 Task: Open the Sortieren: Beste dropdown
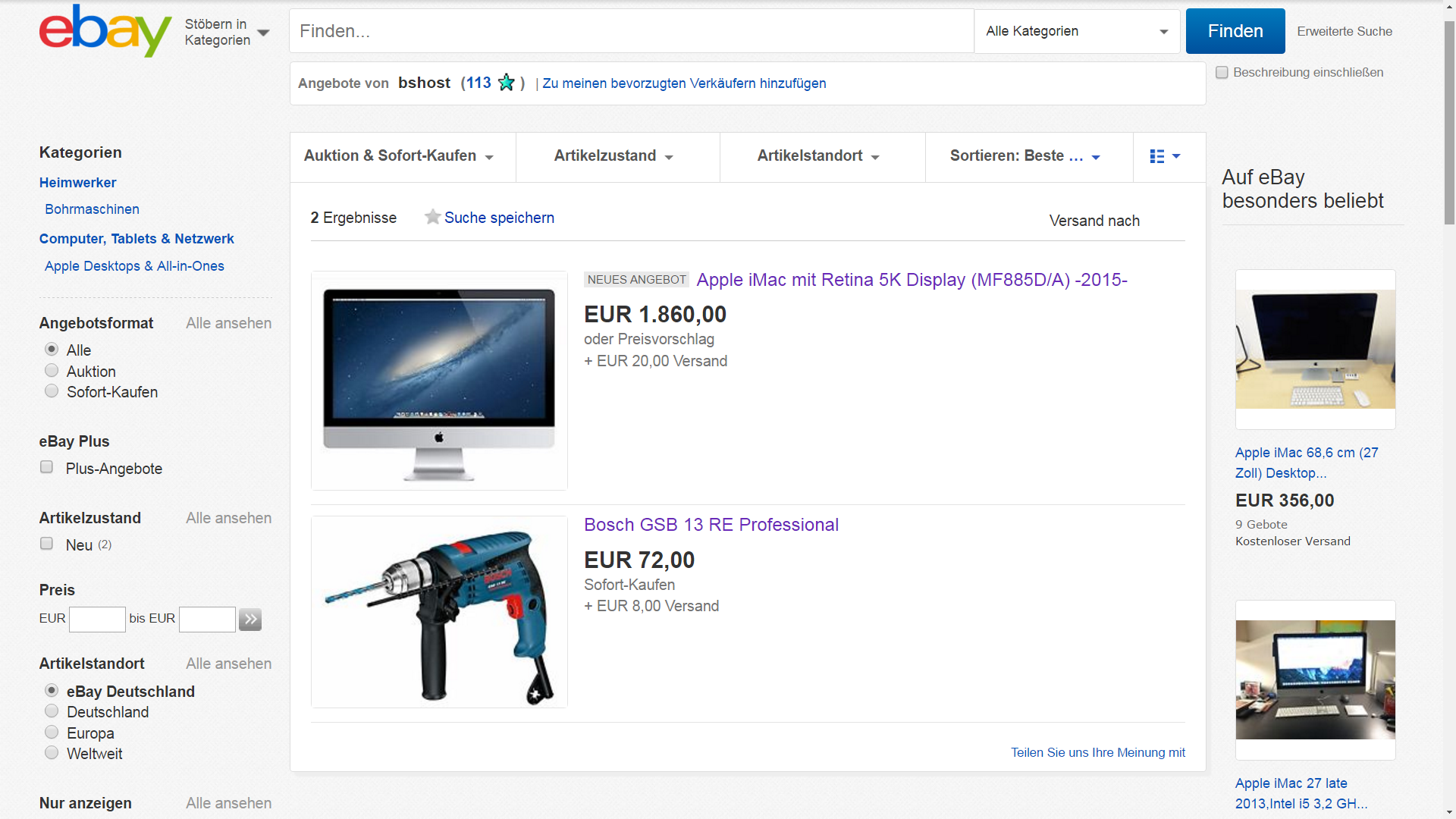(x=1025, y=156)
